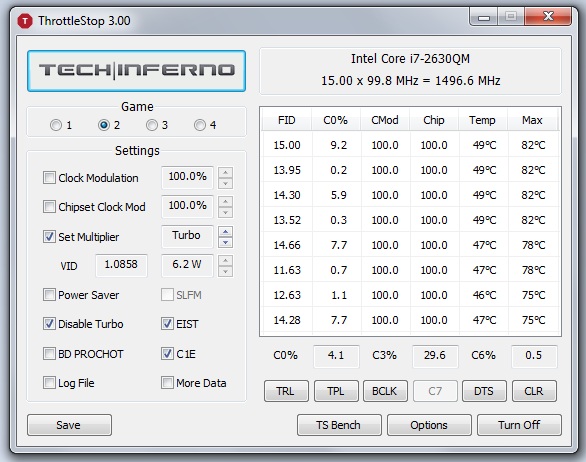Click the disabled SLFM checkbox

pyautogui.click(x=167, y=295)
